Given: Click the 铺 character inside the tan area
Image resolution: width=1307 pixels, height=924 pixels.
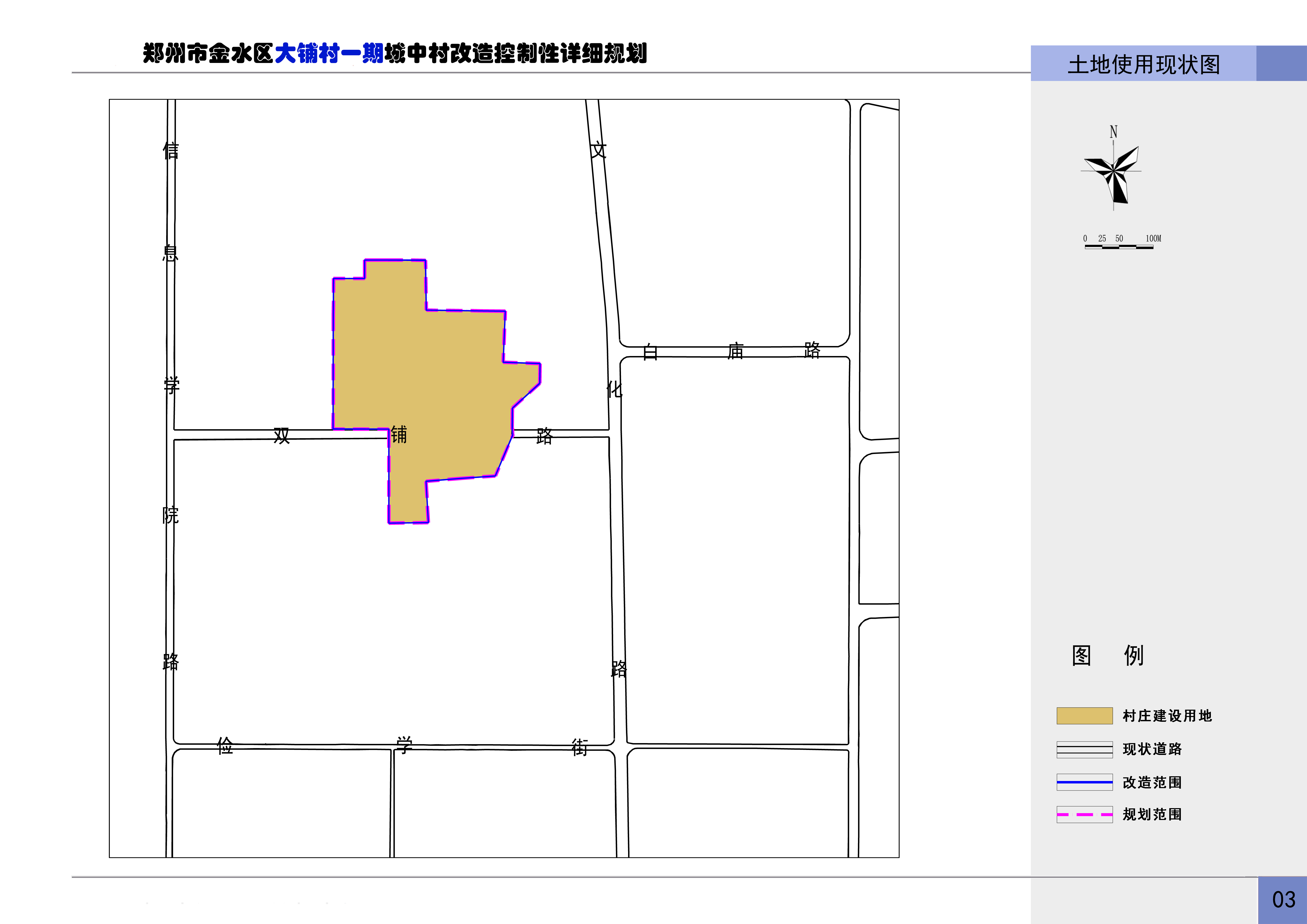Looking at the screenshot, I should click(398, 434).
